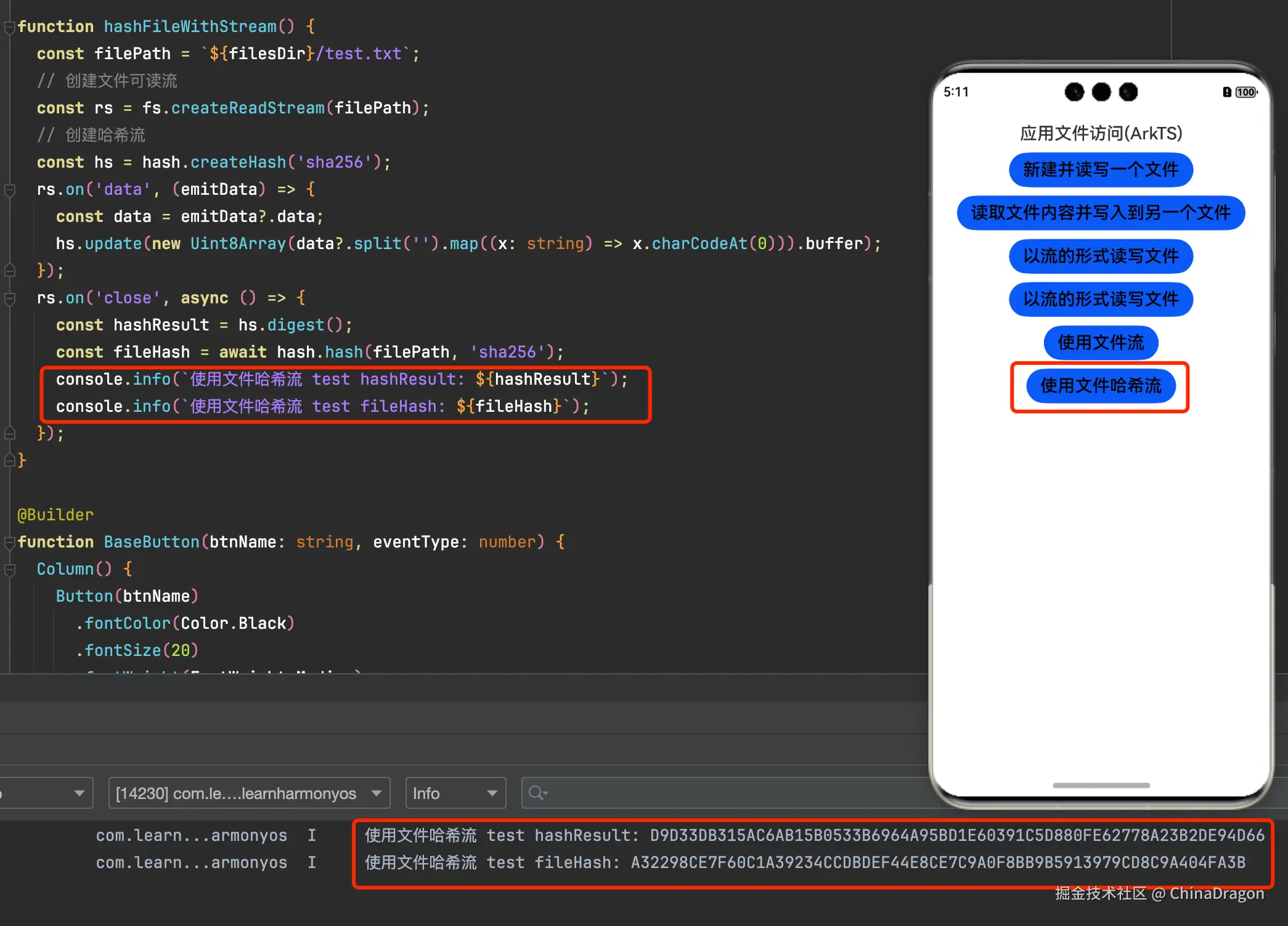Tap the 读取文件内容并写入到另一个文件 button
This screenshot has height=926, width=1288.
[1101, 213]
